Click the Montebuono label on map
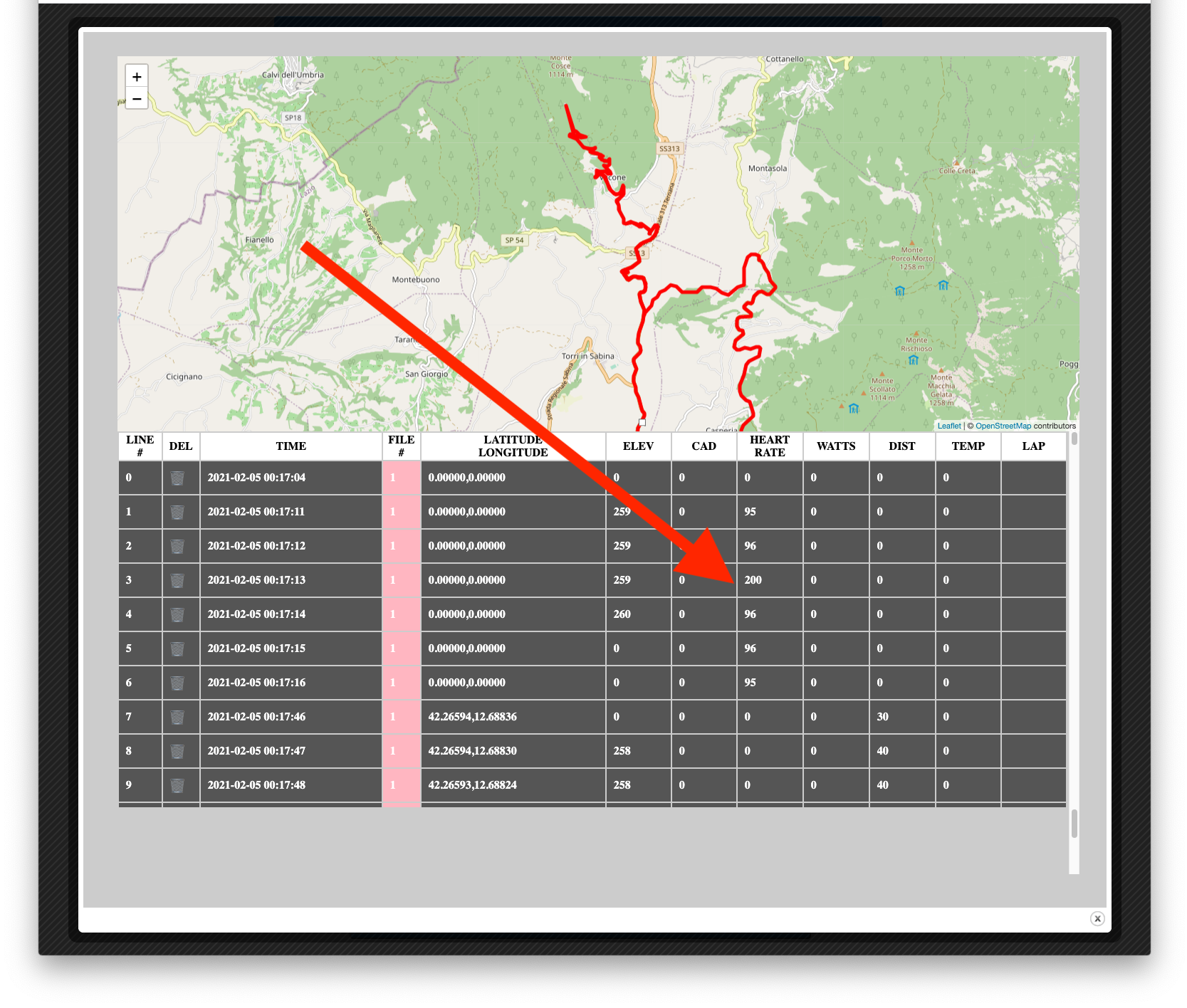This screenshot has height=1008, width=1187. (416, 280)
